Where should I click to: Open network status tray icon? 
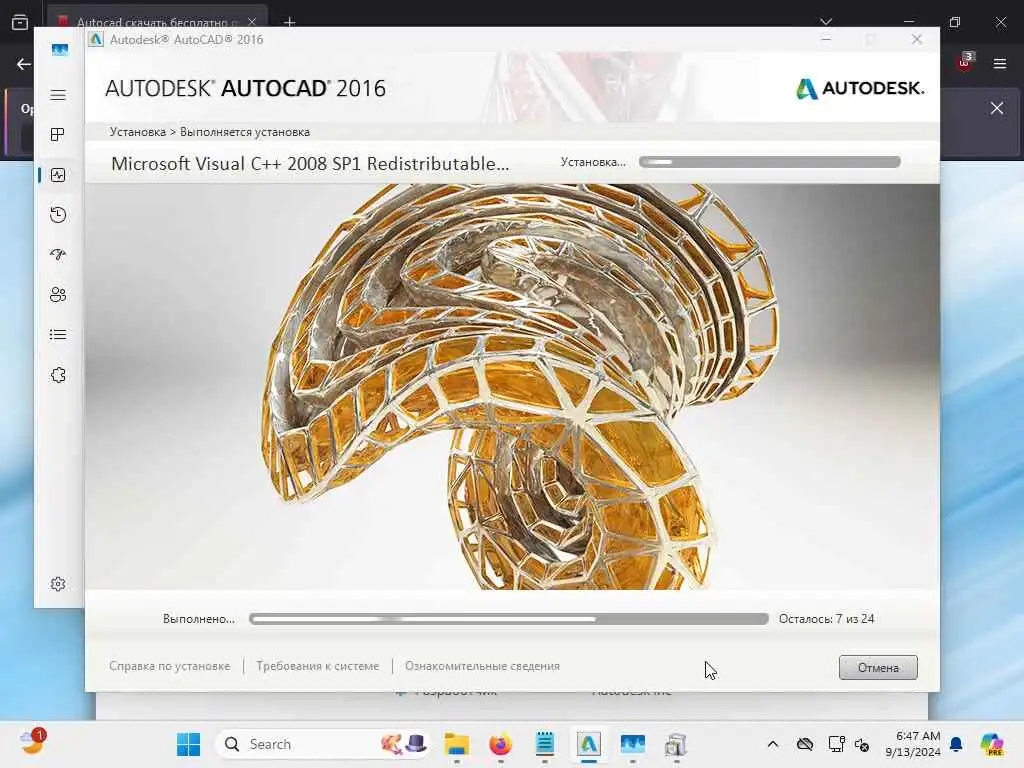point(836,744)
